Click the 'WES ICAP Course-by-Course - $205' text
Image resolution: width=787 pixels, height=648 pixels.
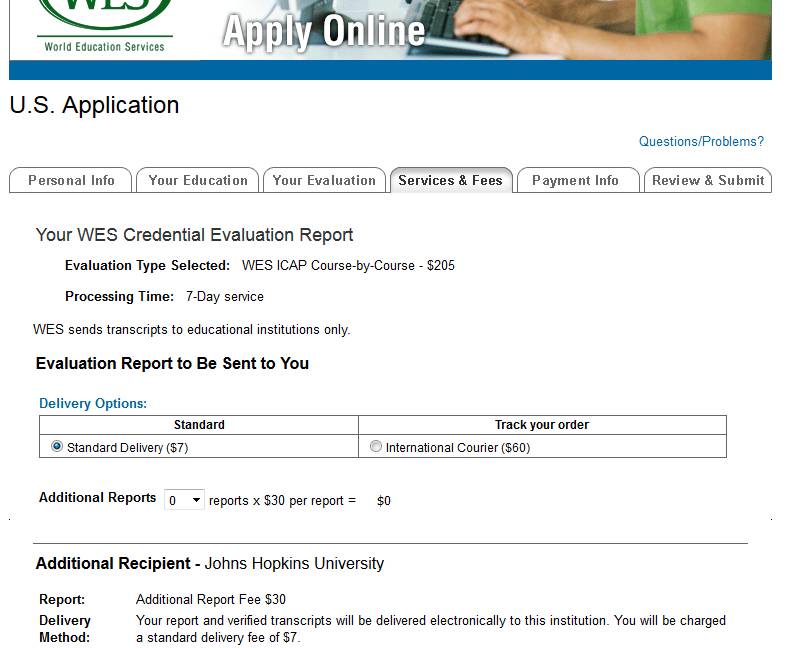pyautogui.click(x=348, y=266)
